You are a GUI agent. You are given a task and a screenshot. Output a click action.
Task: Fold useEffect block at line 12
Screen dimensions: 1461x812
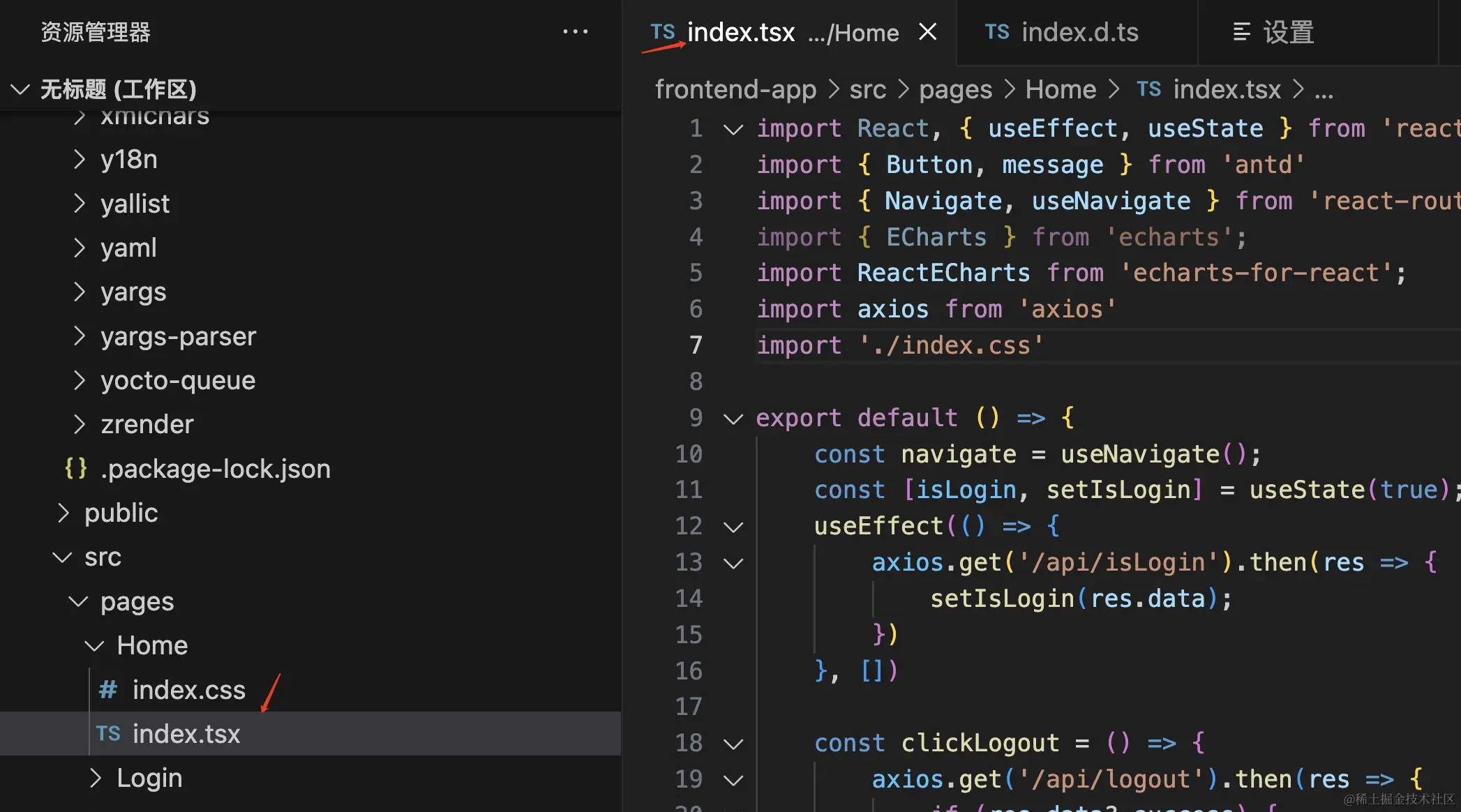(x=733, y=527)
